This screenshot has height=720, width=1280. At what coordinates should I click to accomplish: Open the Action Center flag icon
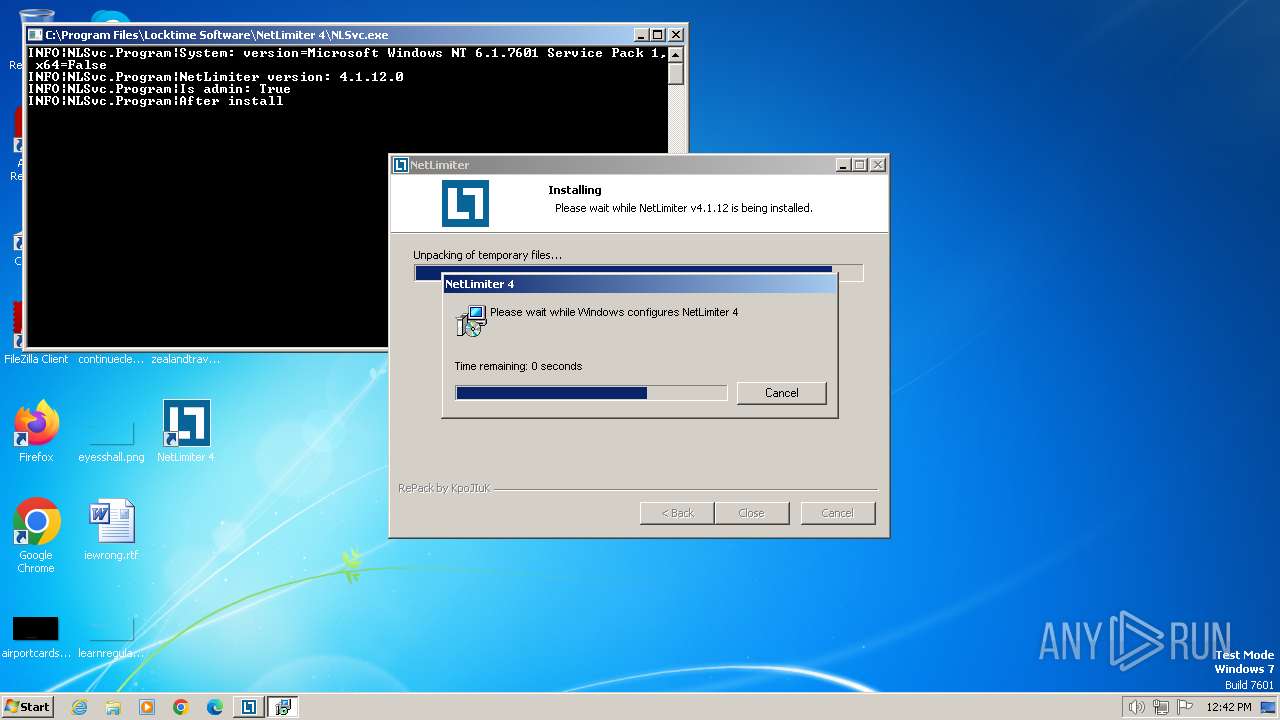1185,707
